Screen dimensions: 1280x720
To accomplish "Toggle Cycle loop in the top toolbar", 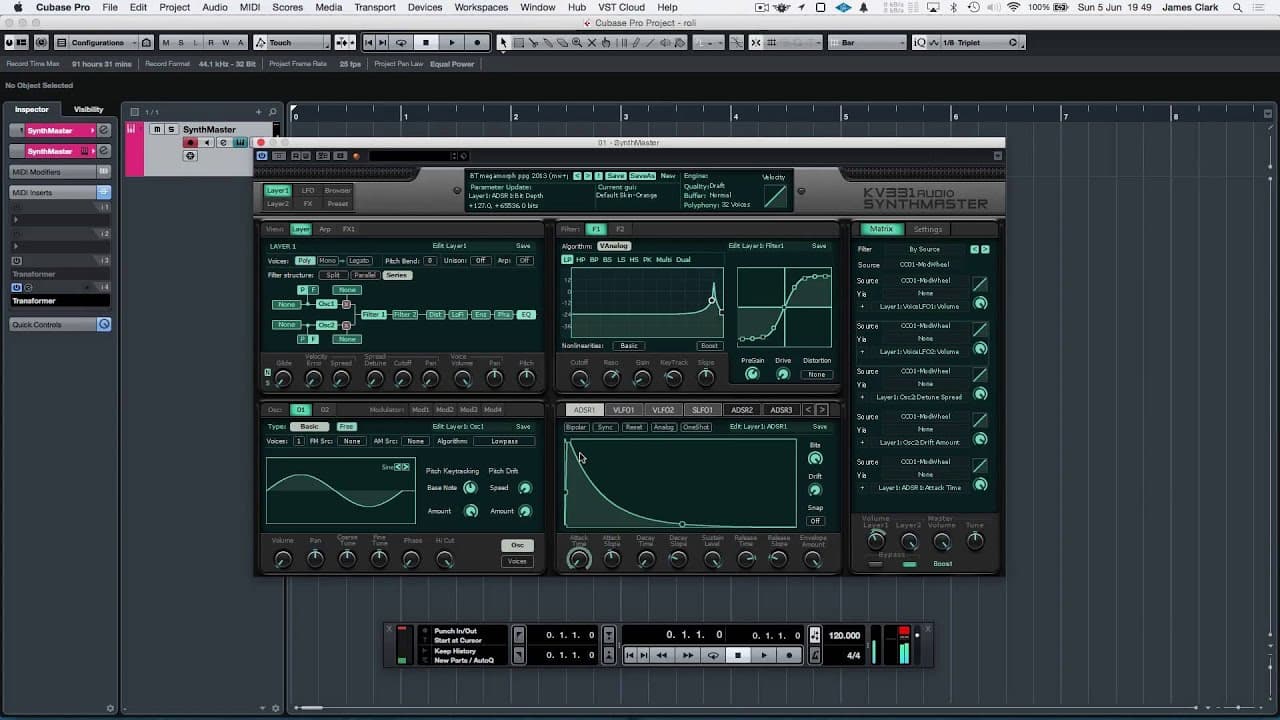I will (401, 43).
